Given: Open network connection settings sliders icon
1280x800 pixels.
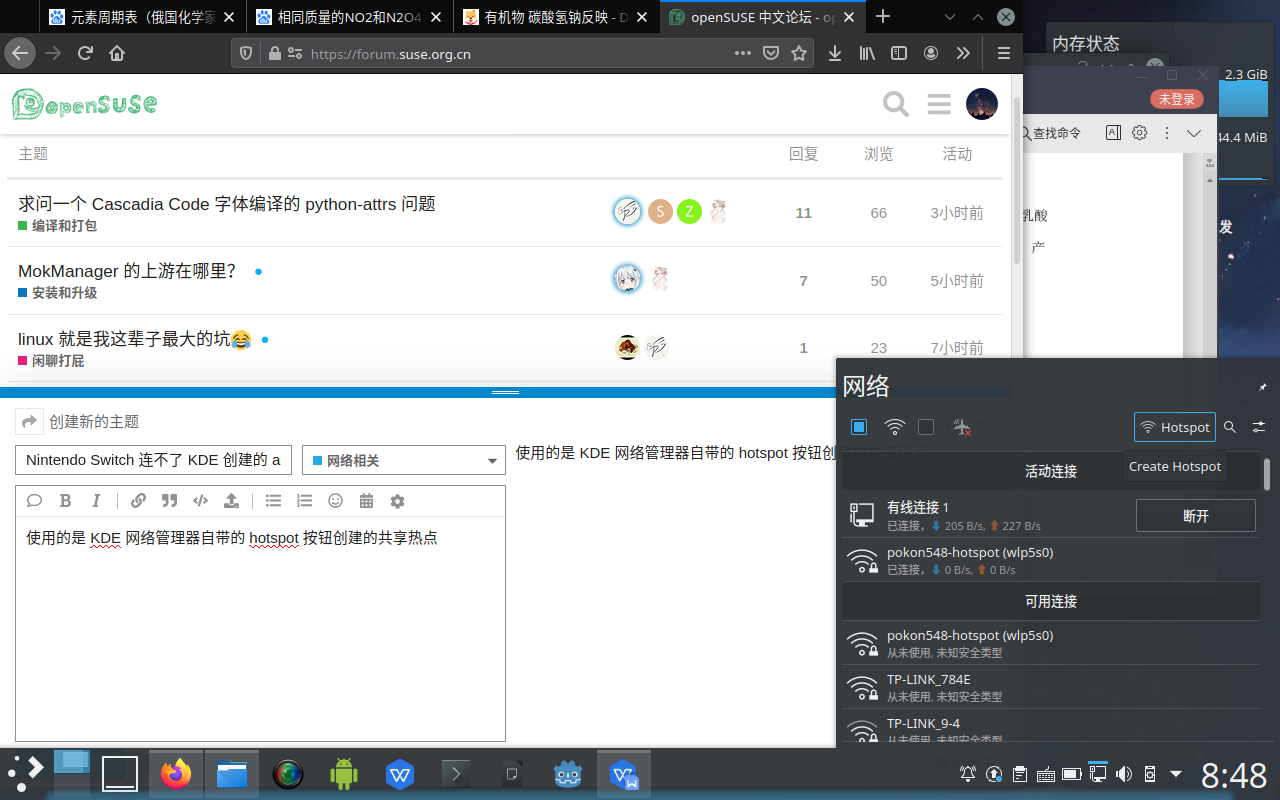Looking at the screenshot, I should coord(1258,427).
